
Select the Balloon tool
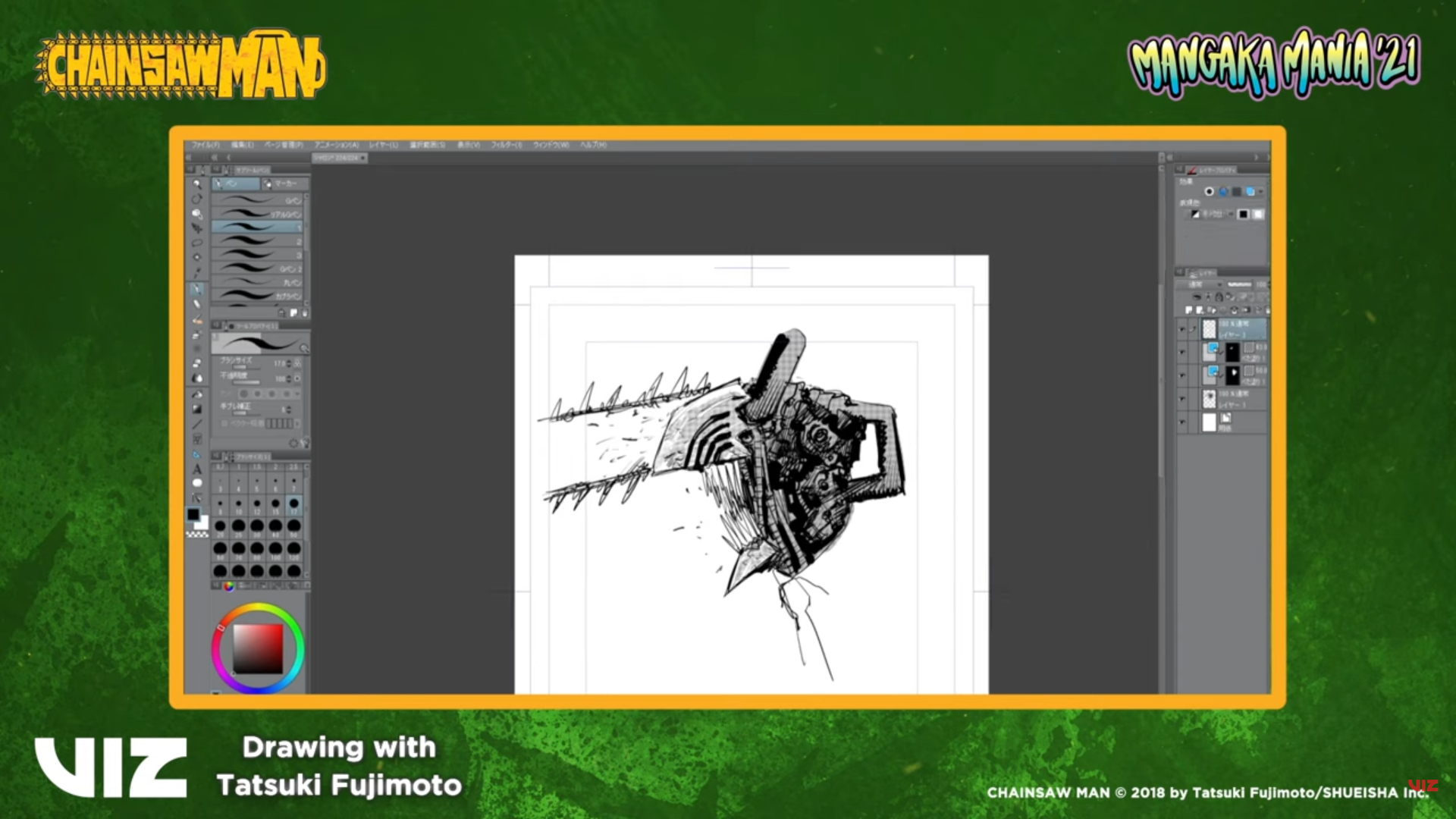click(x=196, y=483)
